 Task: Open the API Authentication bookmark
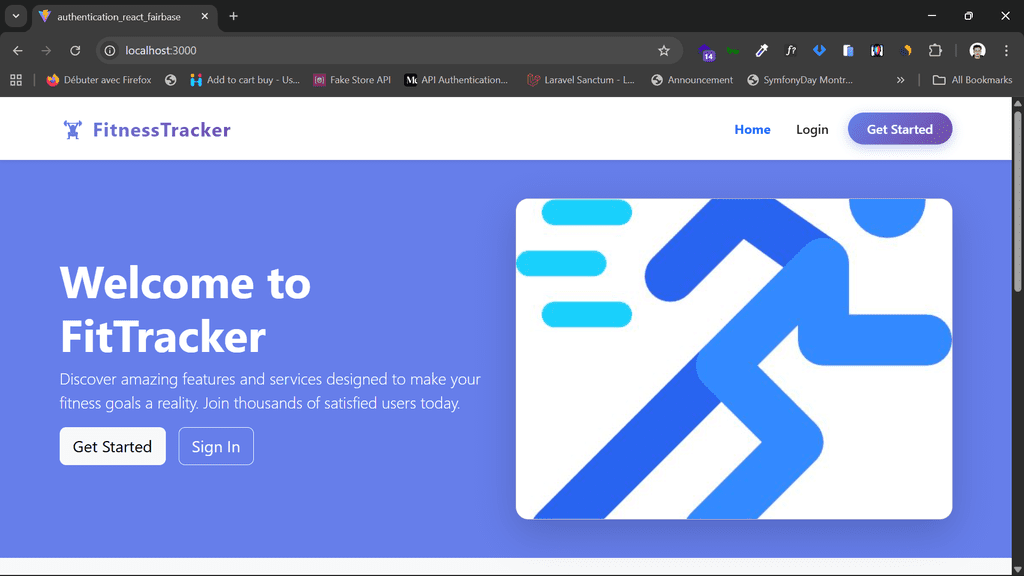pyautogui.click(x=456, y=80)
